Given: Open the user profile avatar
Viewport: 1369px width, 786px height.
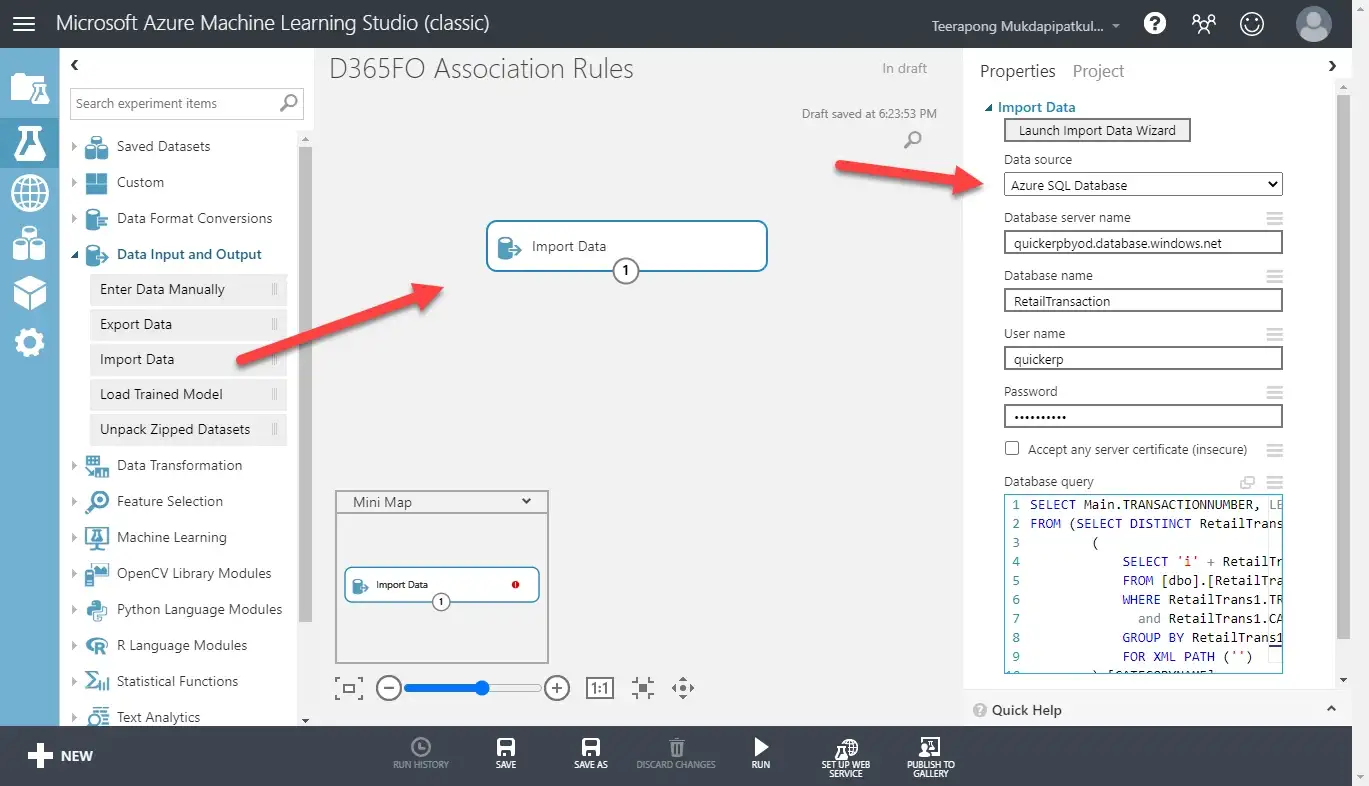Looking at the screenshot, I should tap(1313, 24).
